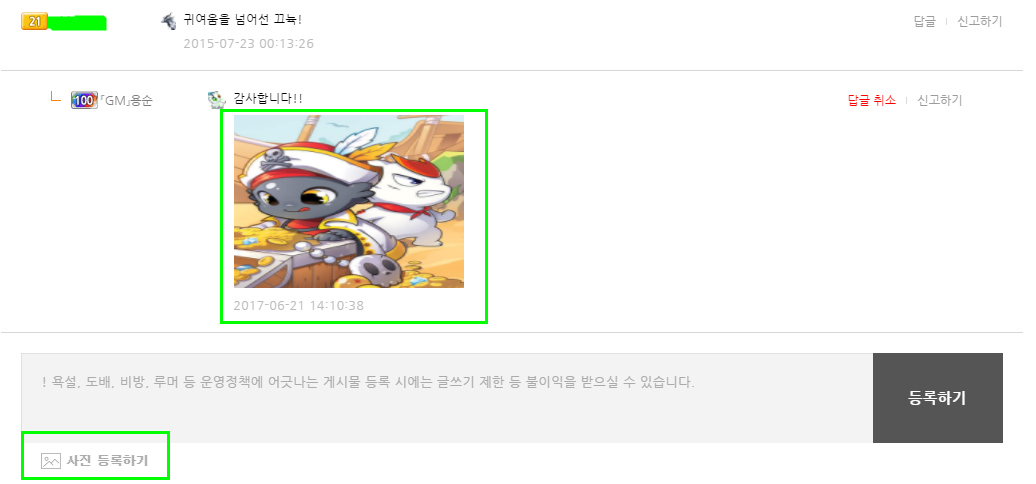Screen dimensions: 1036x484
Task: Click the picture icon for 사진 등록하기
Action: (51, 461)
